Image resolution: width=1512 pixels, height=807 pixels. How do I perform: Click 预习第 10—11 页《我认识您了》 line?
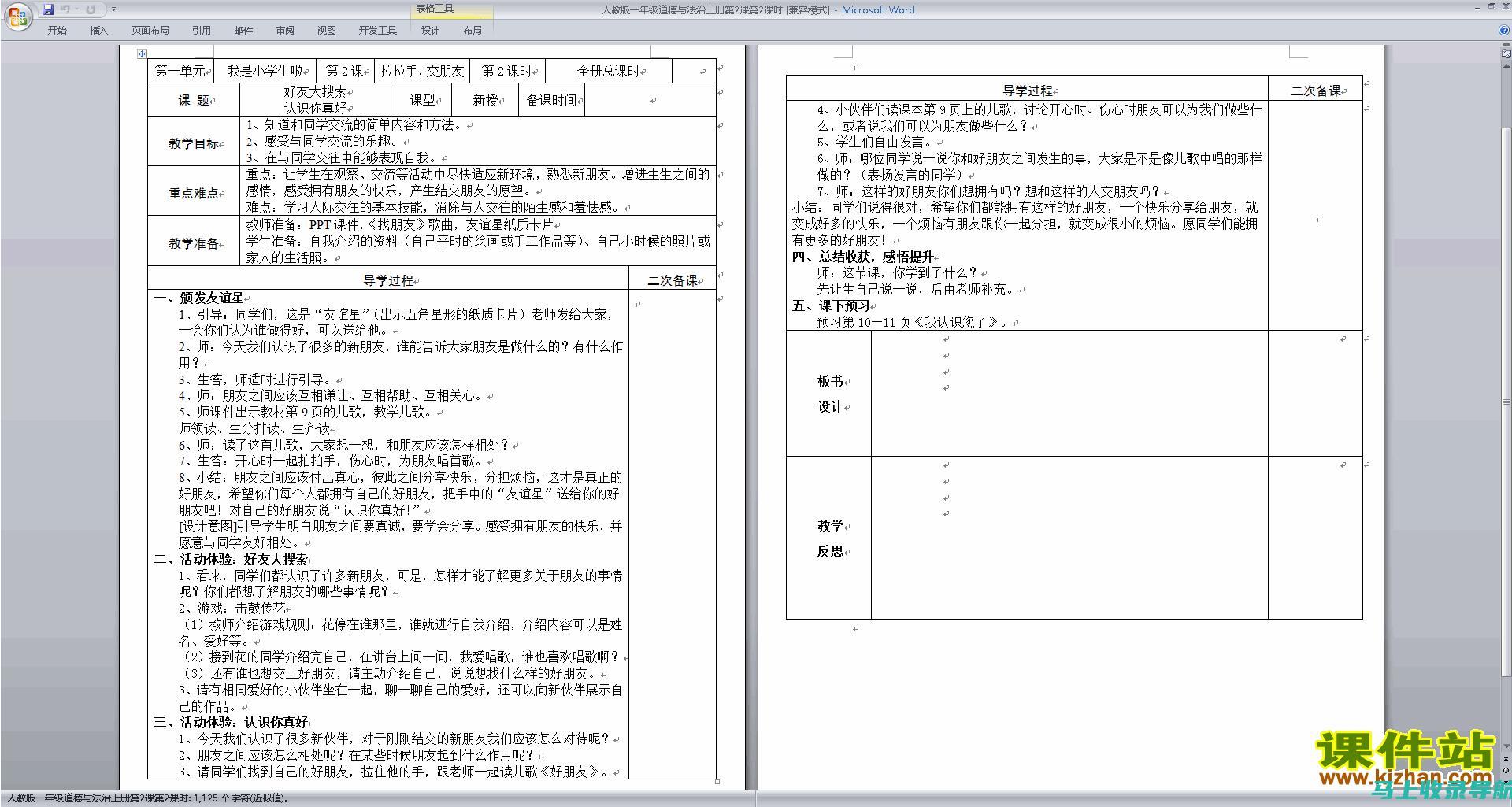[913, 322]
